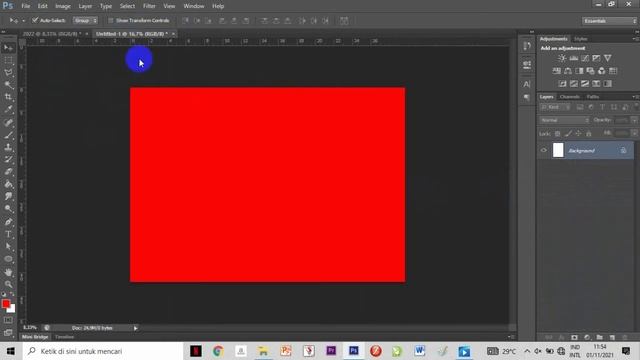Viewport: 640px width, 360px height.
Task: Open Word from the taskbar
Action: (419, 351)
